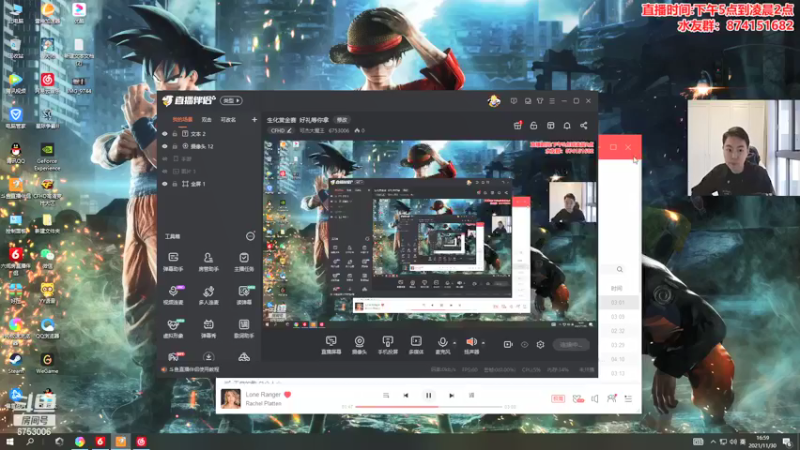
Task: Toggle the lock on the 文本 2 layer
Action: tap(174, 134)
